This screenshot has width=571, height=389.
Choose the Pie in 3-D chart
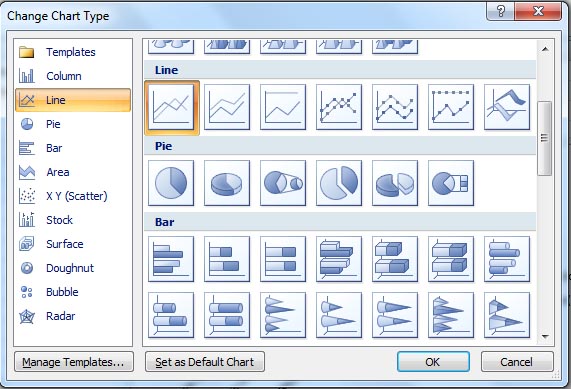227,183
